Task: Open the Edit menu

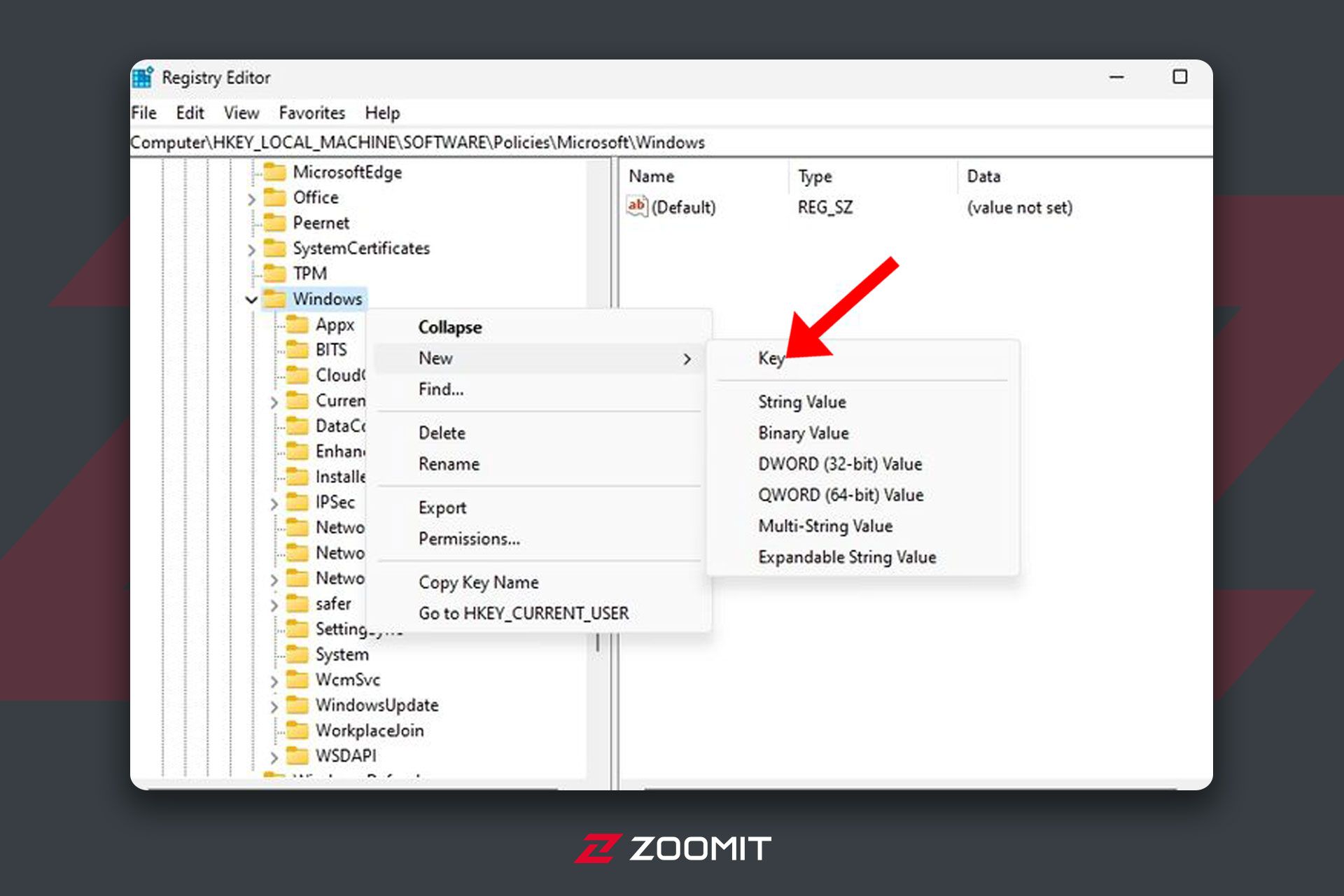Action: 190,113
